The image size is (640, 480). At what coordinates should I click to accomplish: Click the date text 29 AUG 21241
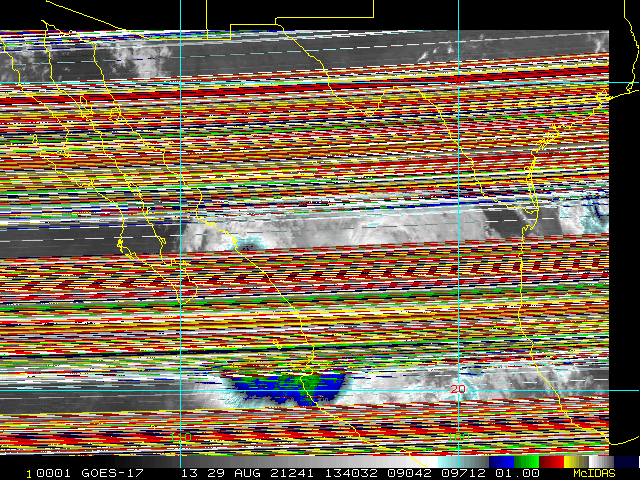(x=260, y=473)
